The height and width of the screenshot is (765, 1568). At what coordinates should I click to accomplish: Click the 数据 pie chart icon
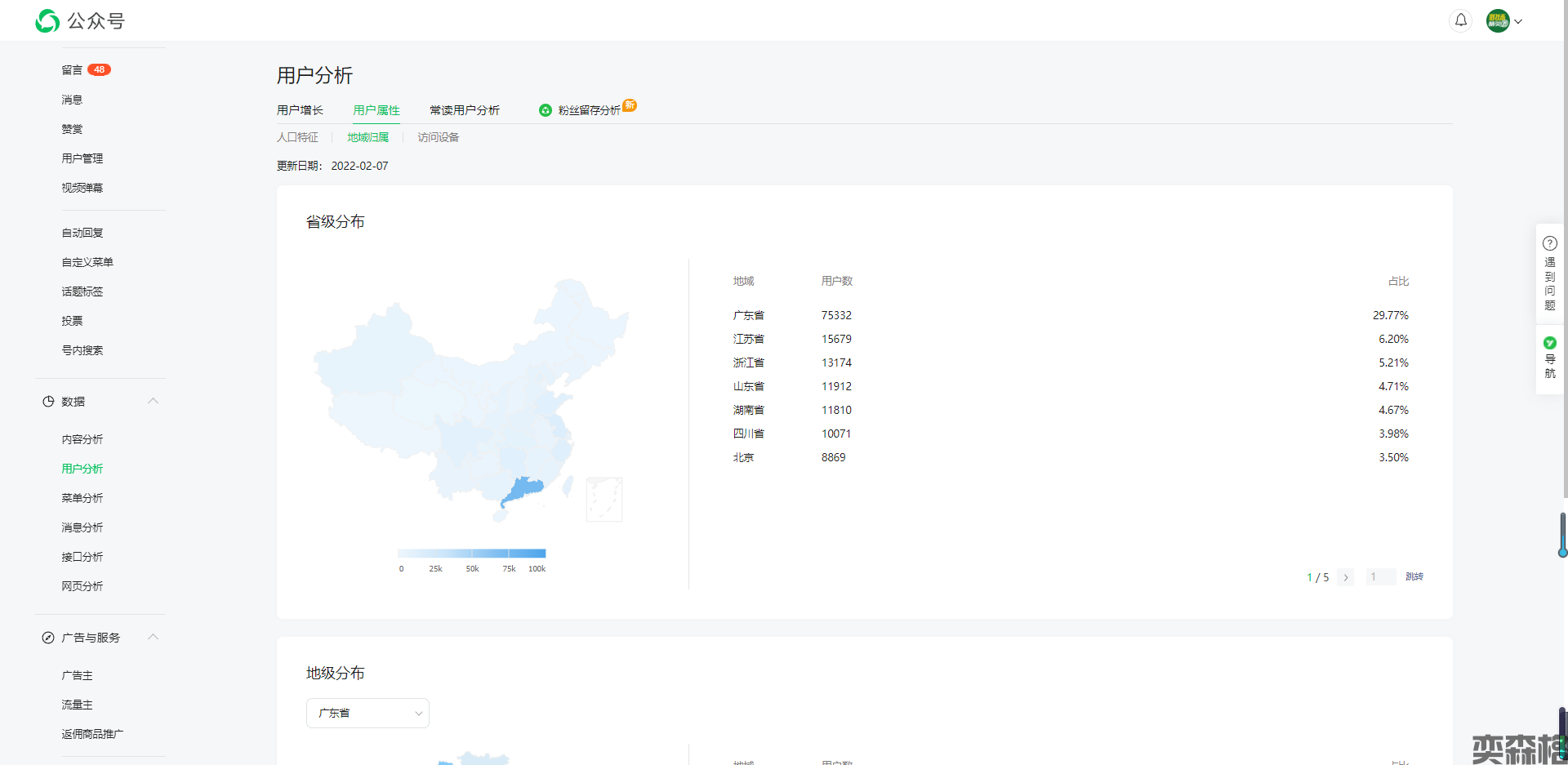[x=48, y=402]
